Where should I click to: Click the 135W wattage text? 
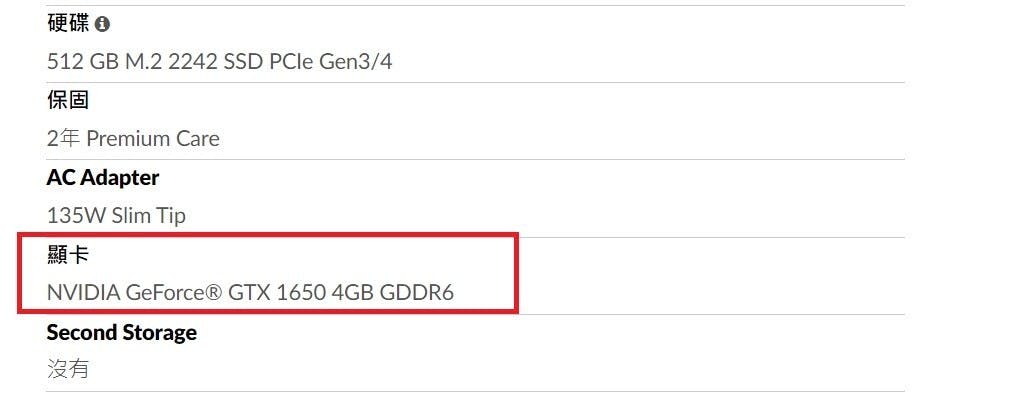[x=76, y=216]
